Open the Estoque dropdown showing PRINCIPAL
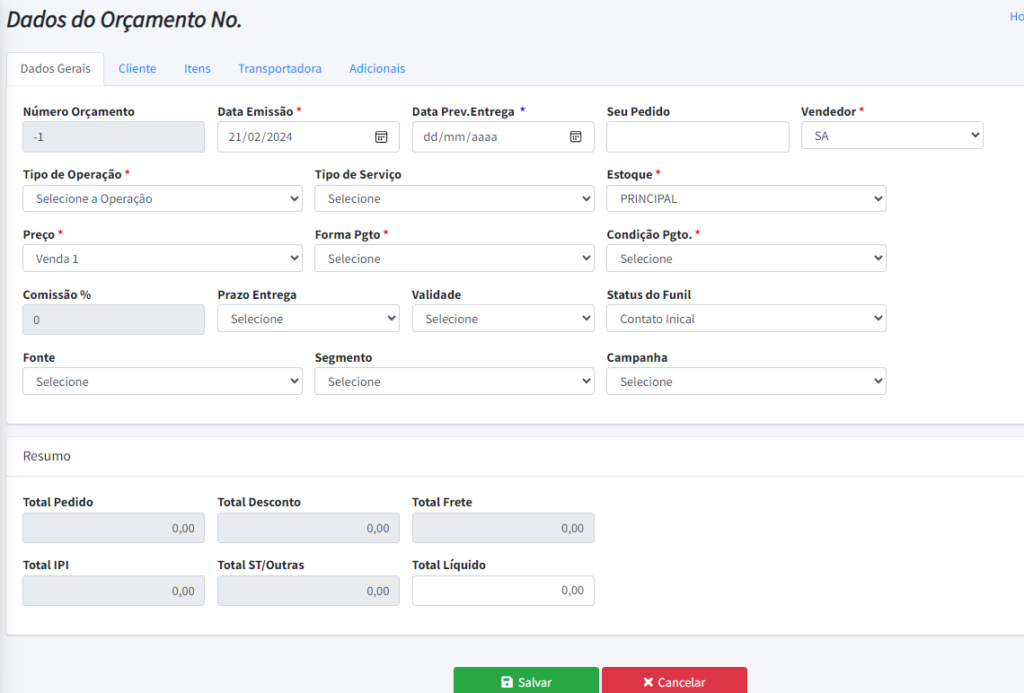Image resolution: width=1024 pixels, height=693 pixels. (746, 199)
